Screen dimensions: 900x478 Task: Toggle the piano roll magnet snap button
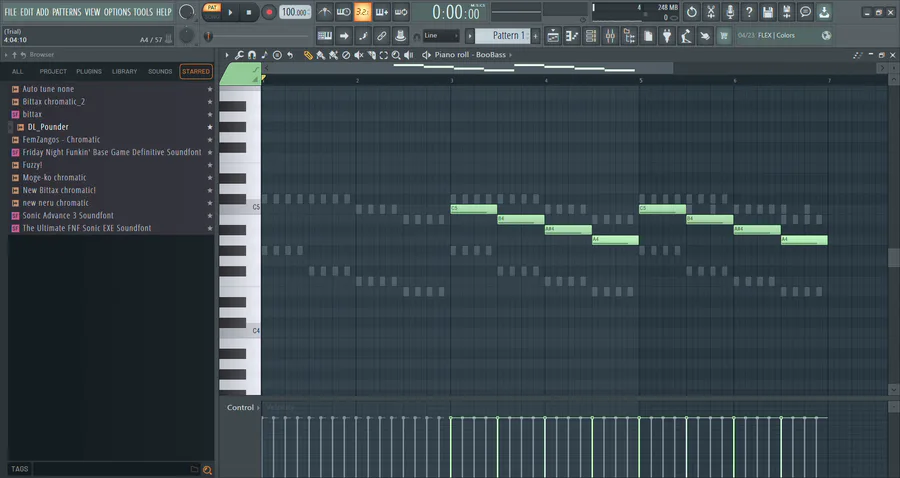pyautogui.click(x=252, y=55)
